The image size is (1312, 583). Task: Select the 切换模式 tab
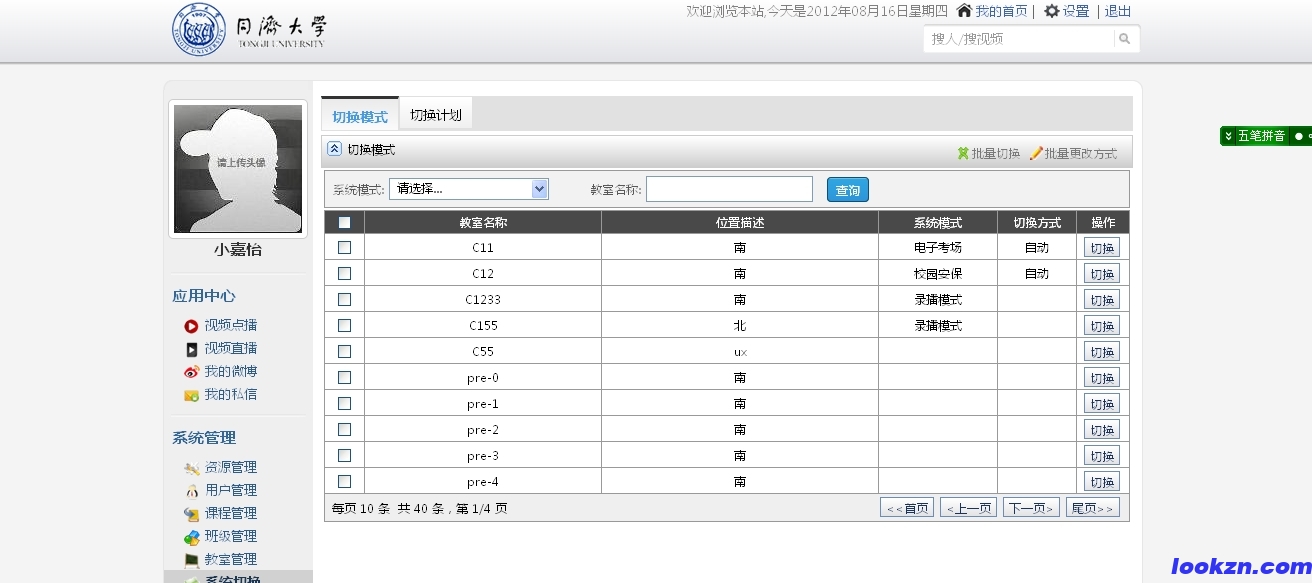pos(360,116)
